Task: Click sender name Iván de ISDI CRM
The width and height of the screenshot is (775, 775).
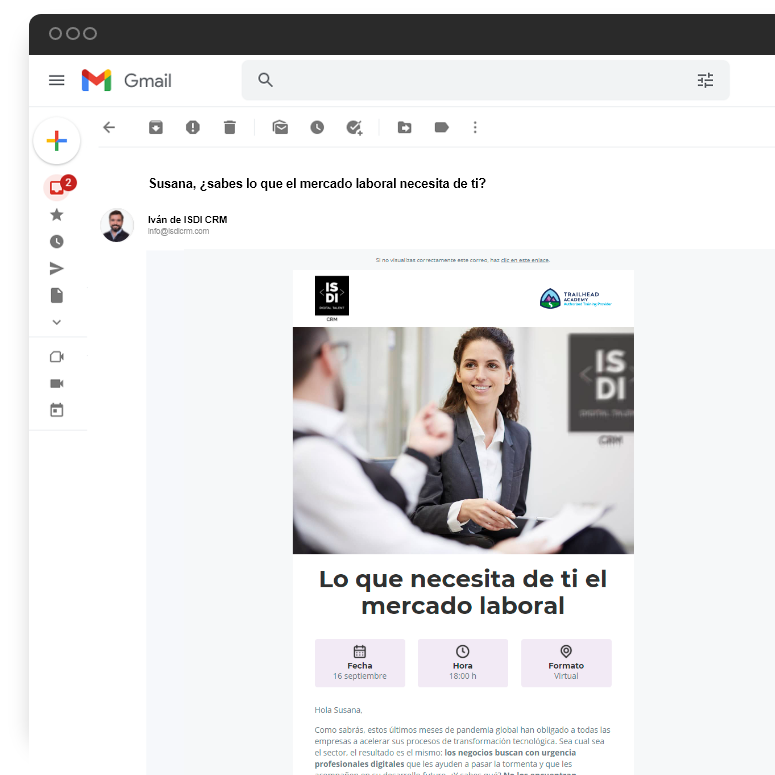Action: tap(187, 219)
